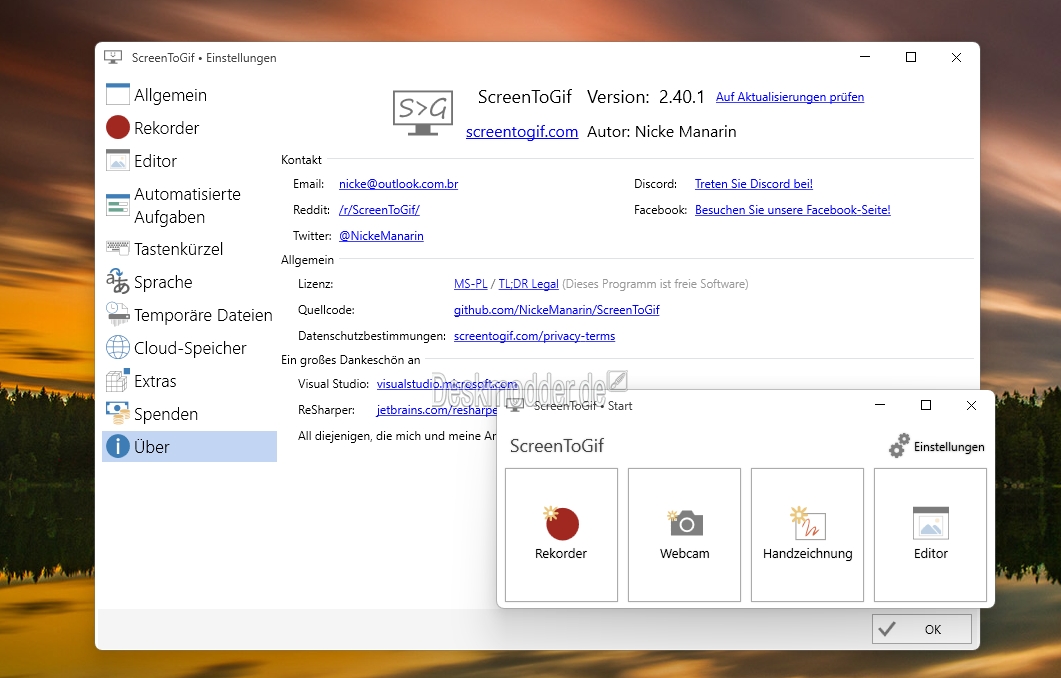Viewport: 1061px width, 678px height.
Task: Open the screentogif.com/privacy-terms link
Action: 534,336
